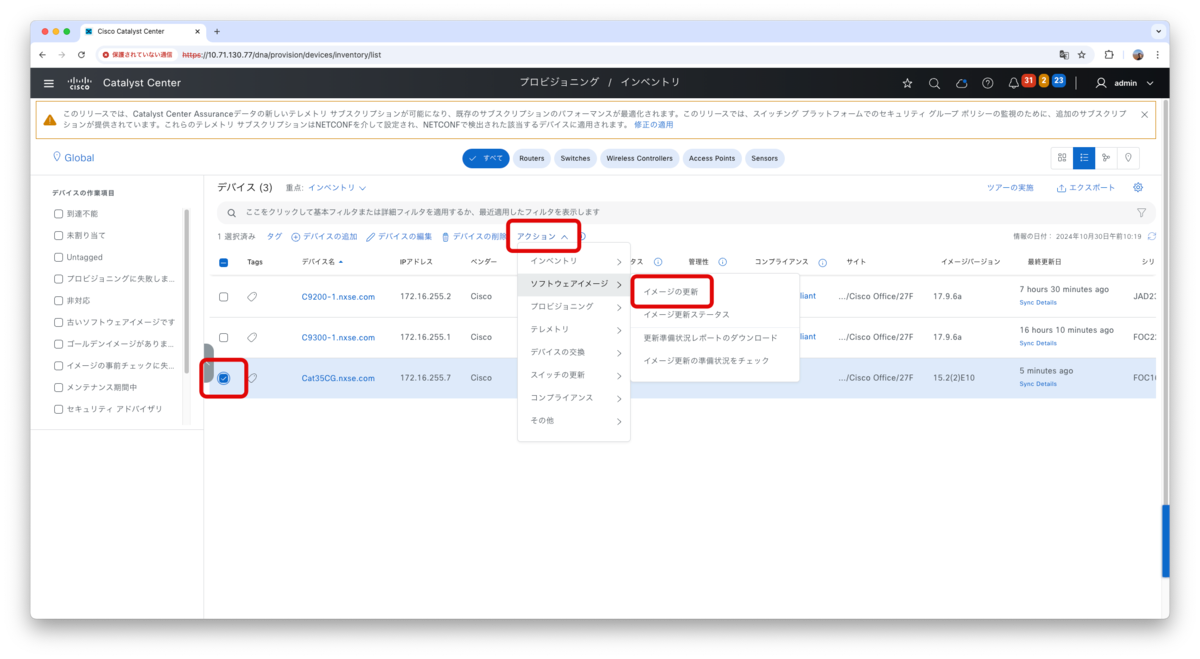Click the デバイスの追加 button

coord(324,237)
